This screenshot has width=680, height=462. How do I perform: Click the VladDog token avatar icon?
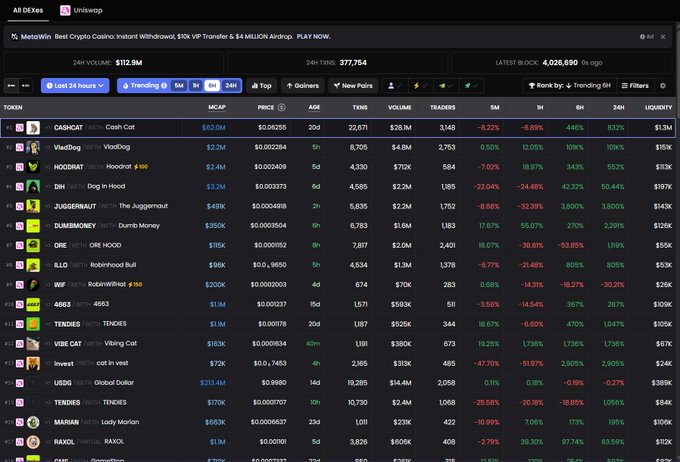33,147
